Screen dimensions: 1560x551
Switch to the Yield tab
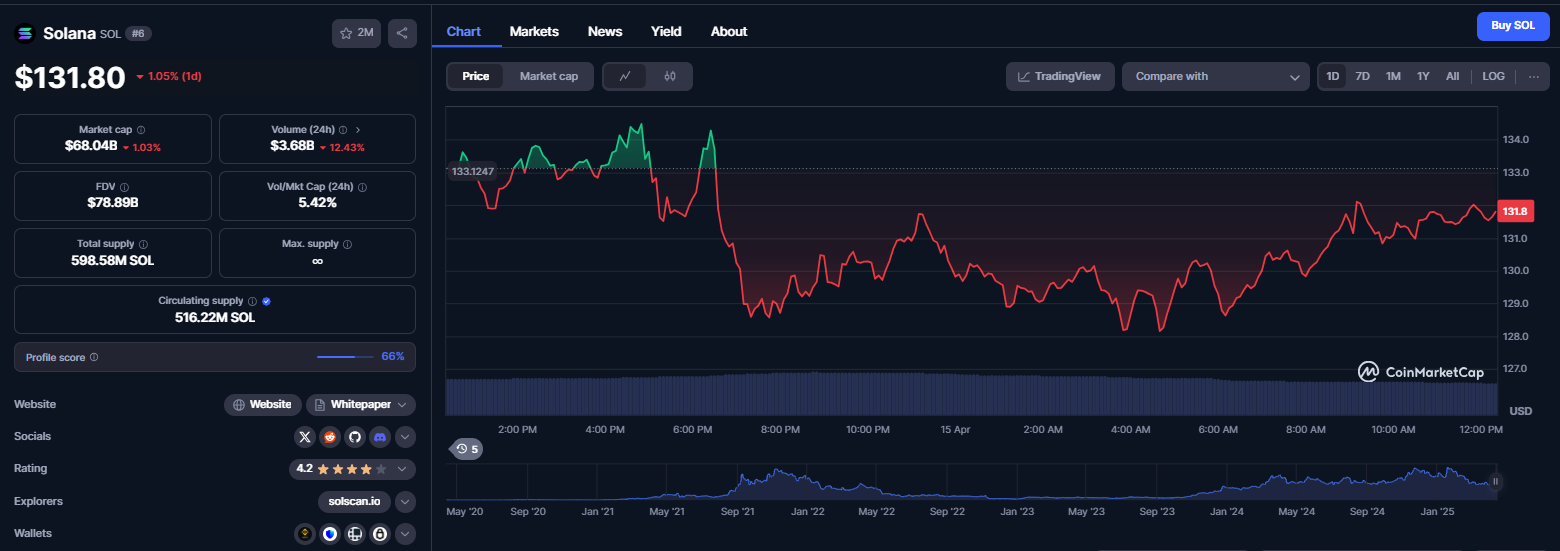(666, 31)
